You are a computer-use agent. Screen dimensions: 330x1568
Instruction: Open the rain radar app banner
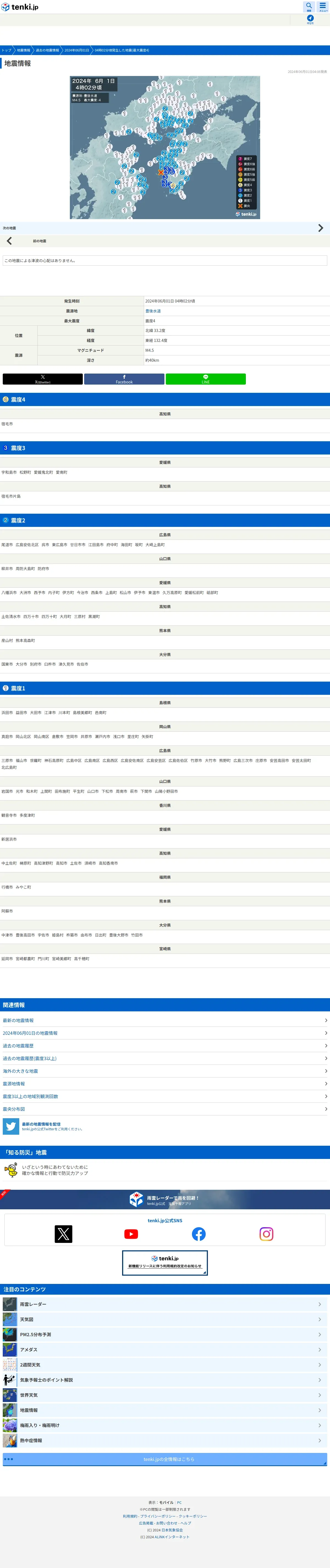click(x=165, y=1199)
